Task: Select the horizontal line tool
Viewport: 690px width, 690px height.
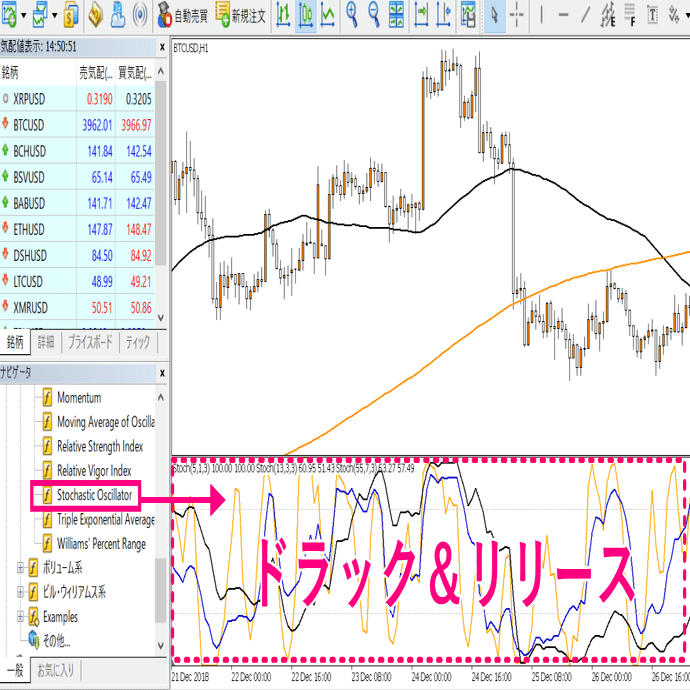Action: point(563,15)
